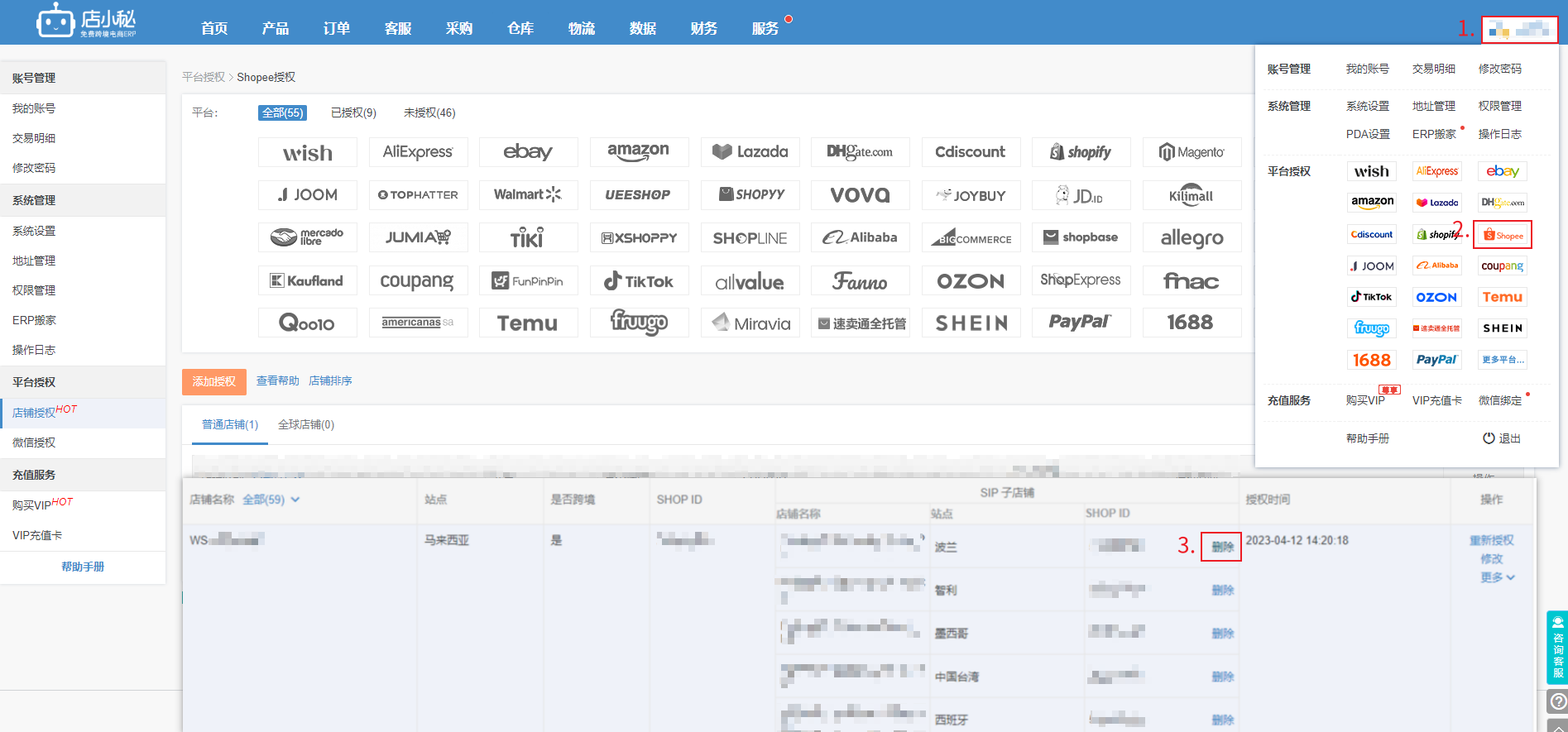Expand the 全部(59) store name filter

[x=271, y=500]
